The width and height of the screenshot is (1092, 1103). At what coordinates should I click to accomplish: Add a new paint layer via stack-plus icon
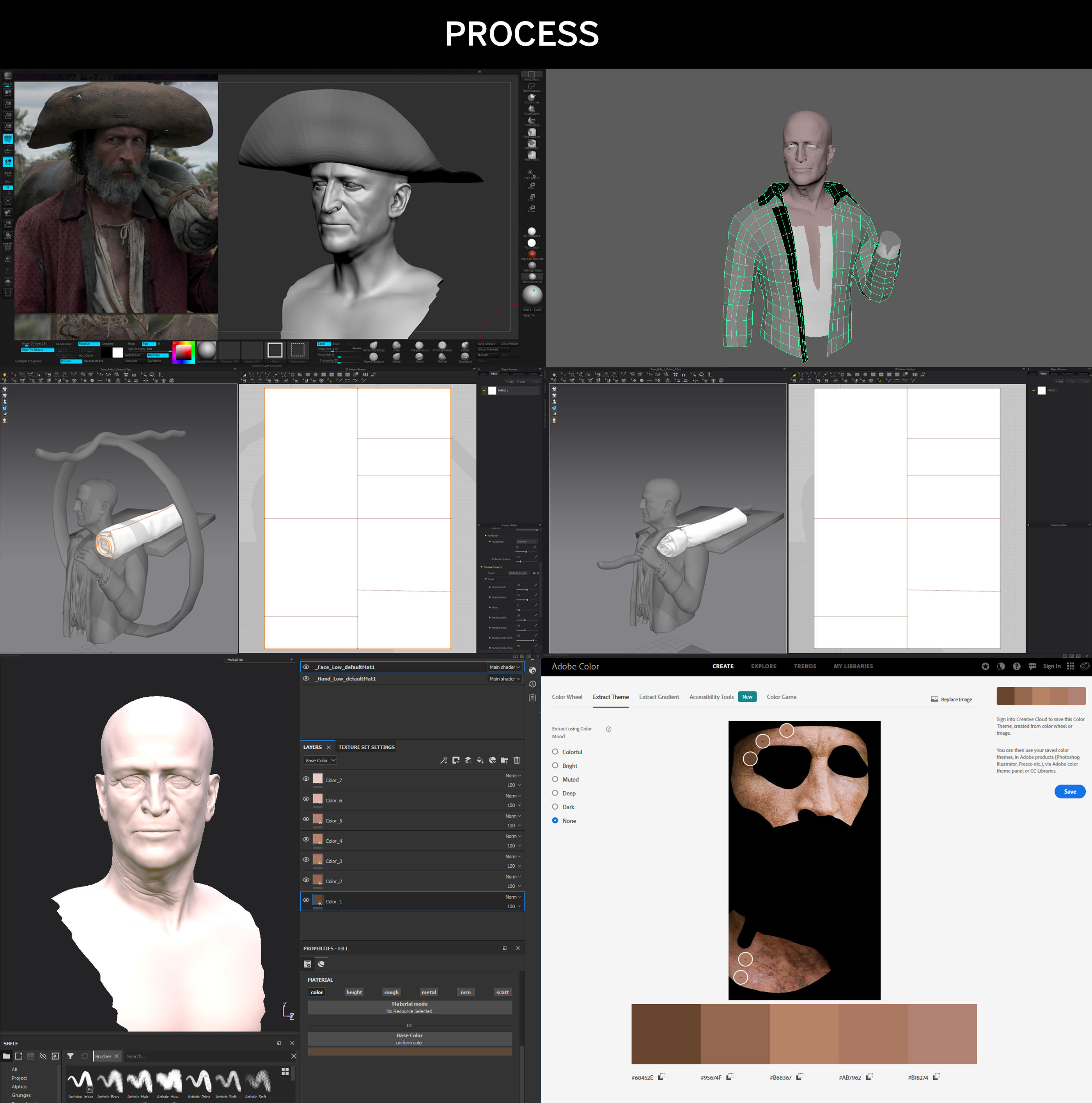pyautogui.click(x=468, y=760)
